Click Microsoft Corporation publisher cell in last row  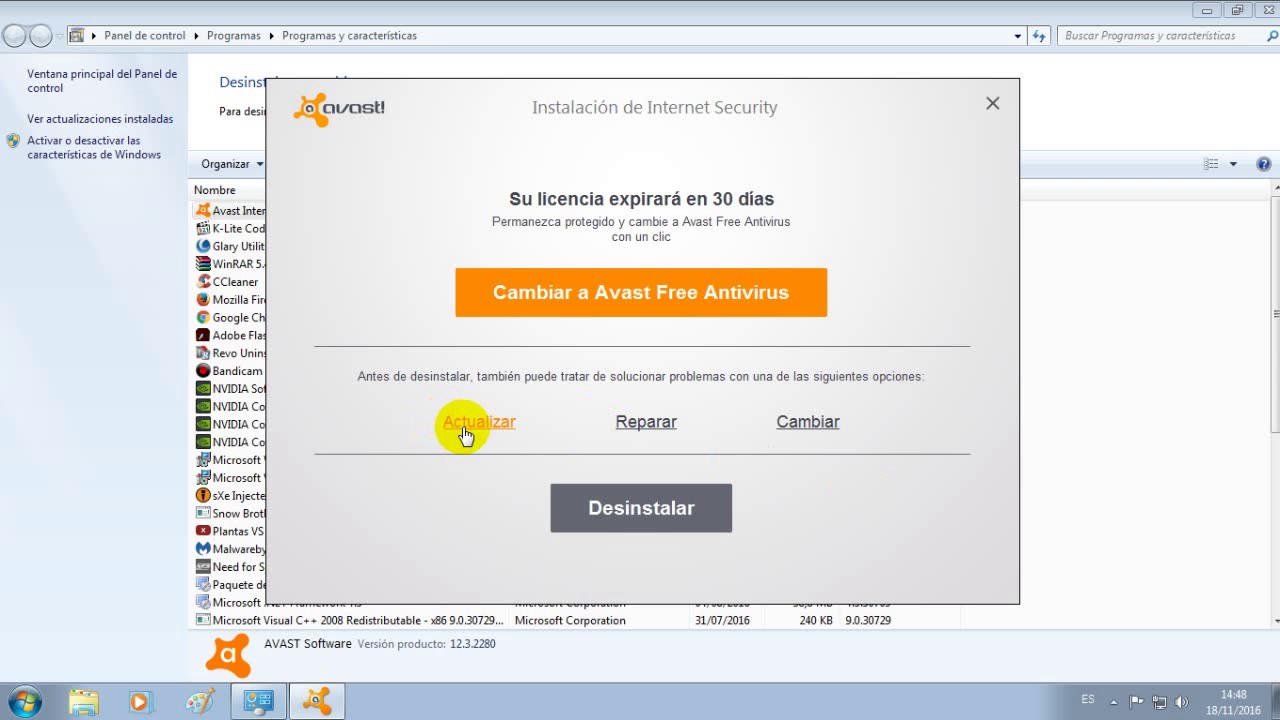570,620
